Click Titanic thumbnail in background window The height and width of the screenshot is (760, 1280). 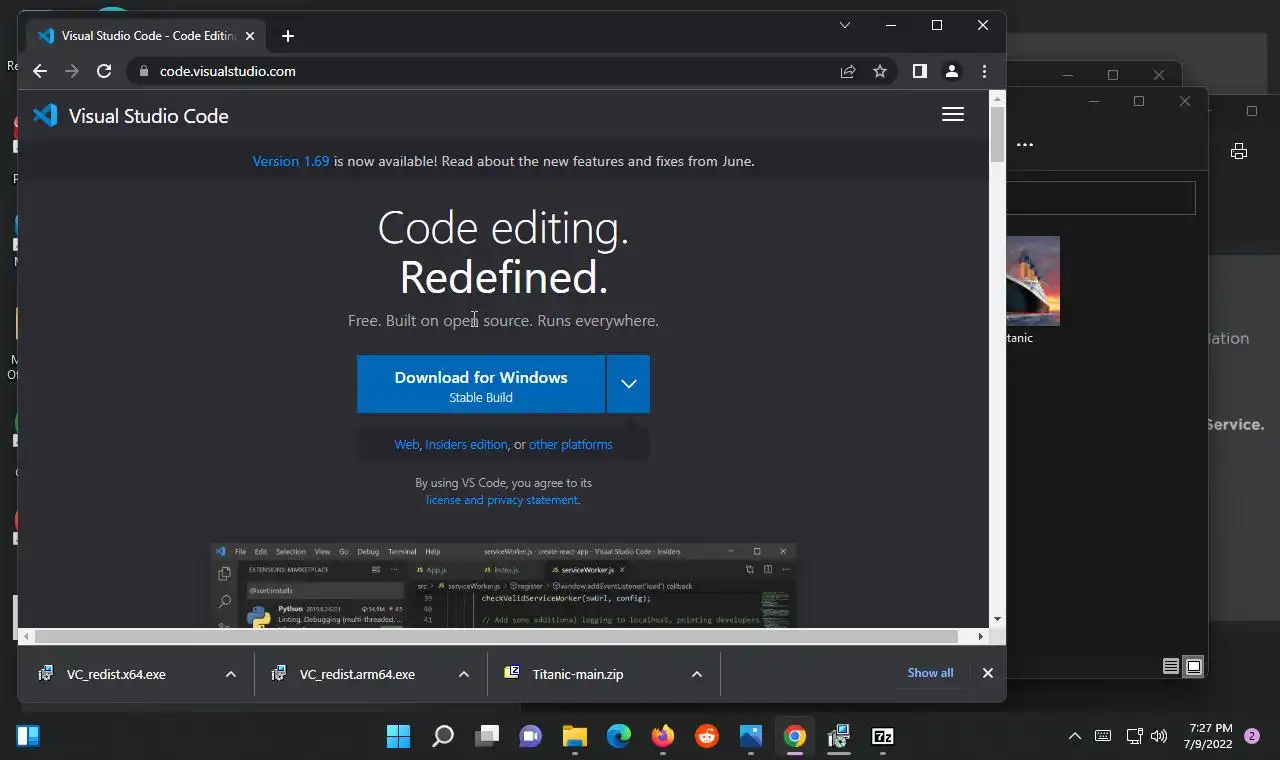pos(1033,281)
